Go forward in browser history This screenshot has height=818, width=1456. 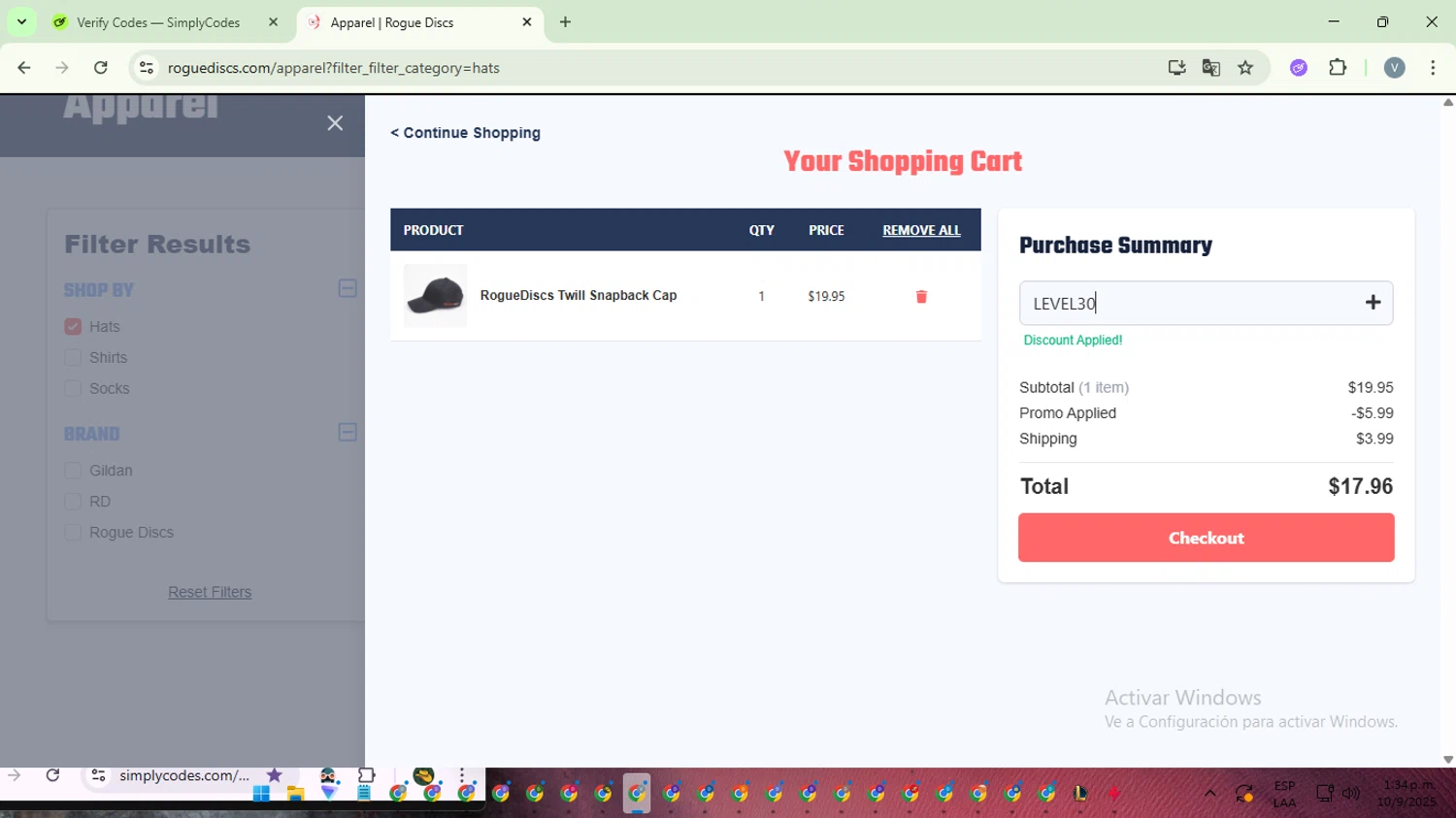pyautogui.click(x=62, y=68)
